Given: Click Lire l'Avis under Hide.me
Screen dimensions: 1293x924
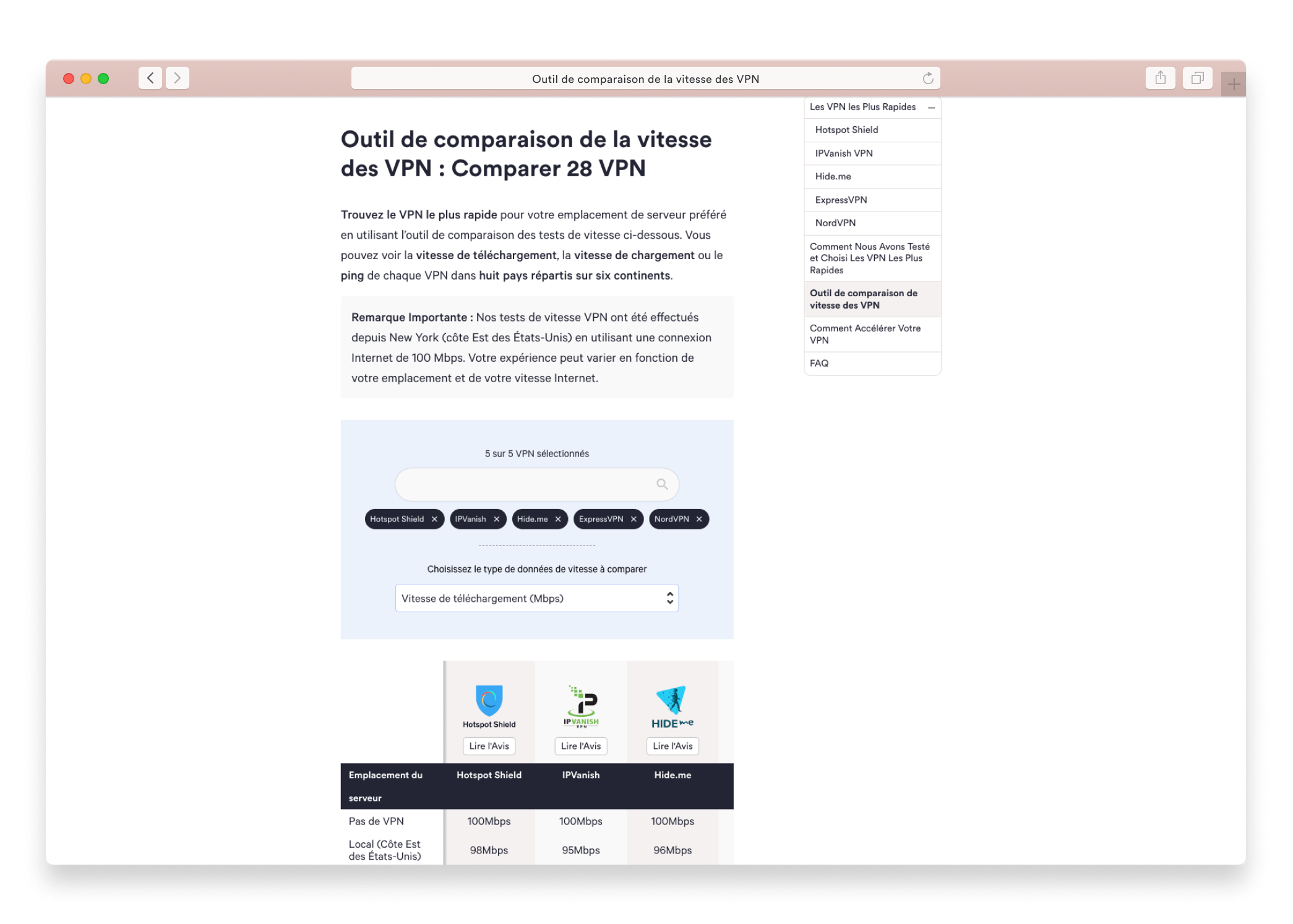Looking at the screenshot, I should pyautogui.click(x=672, y=746).
